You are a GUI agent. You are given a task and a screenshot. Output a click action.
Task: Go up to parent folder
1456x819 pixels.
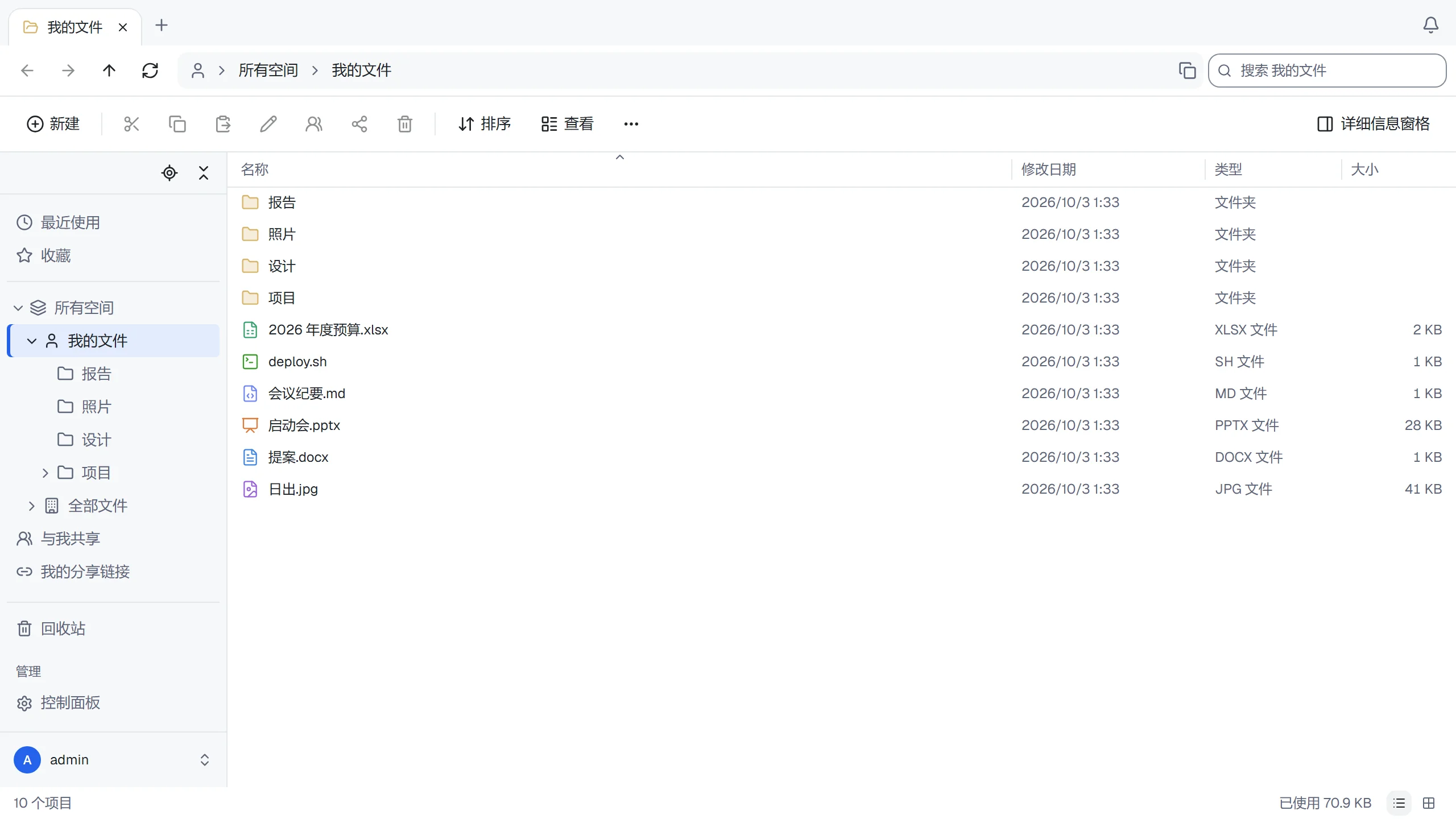pyautogui.click(x=109, y=71)
